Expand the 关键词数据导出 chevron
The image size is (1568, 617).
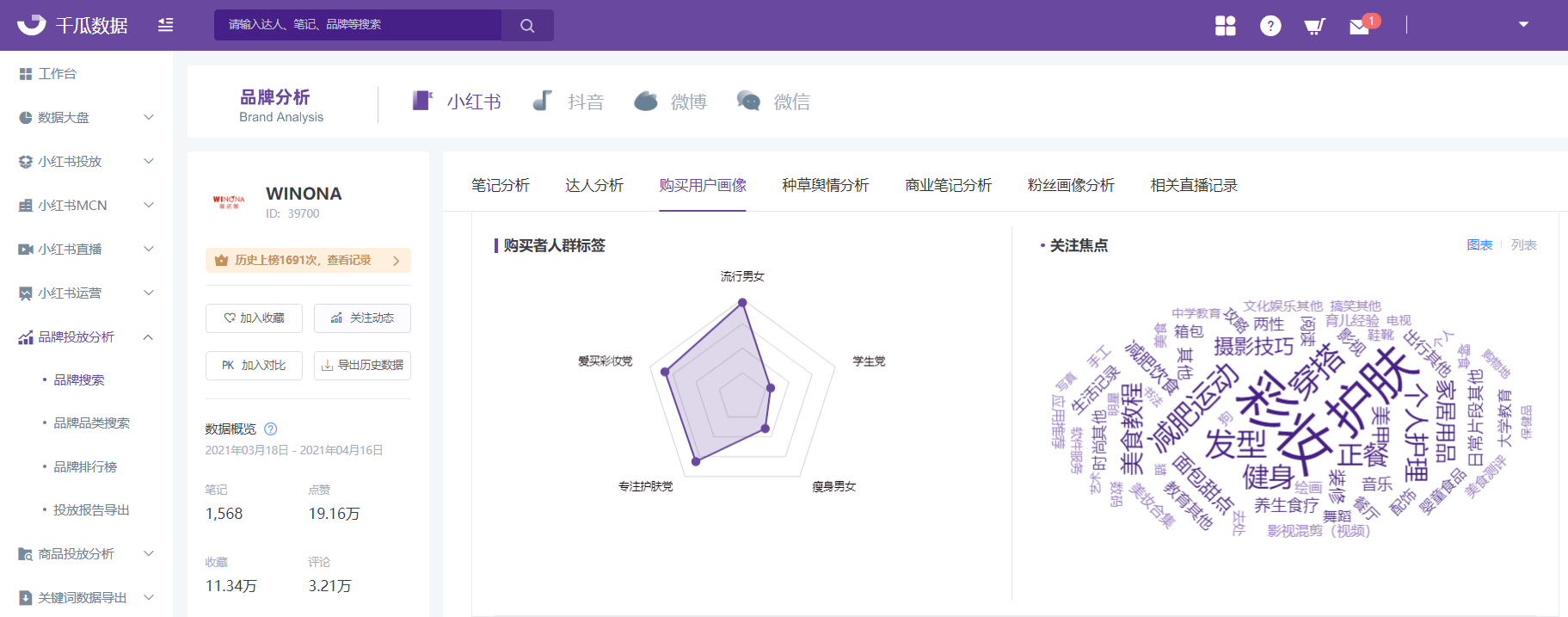pyautogui.click(x=149, y=597)
